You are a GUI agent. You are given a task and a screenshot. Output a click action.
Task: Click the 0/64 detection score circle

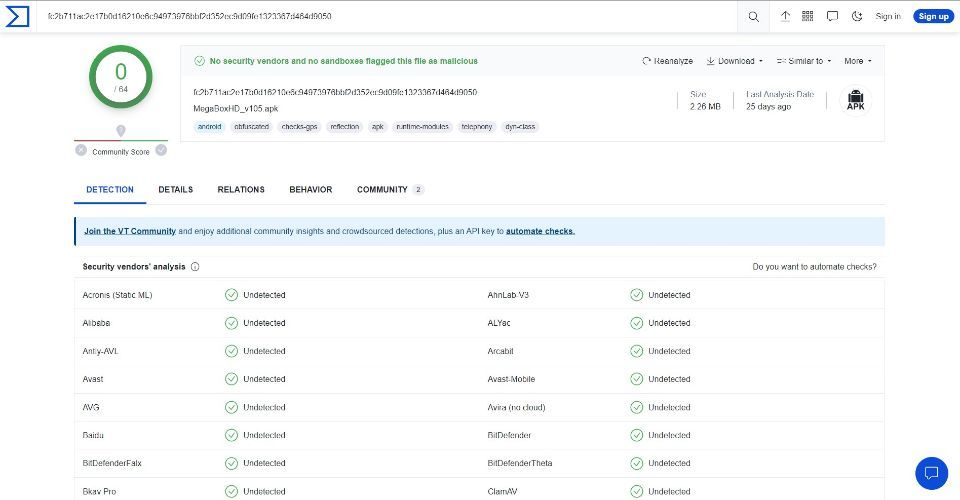click(x=121, y=77)
